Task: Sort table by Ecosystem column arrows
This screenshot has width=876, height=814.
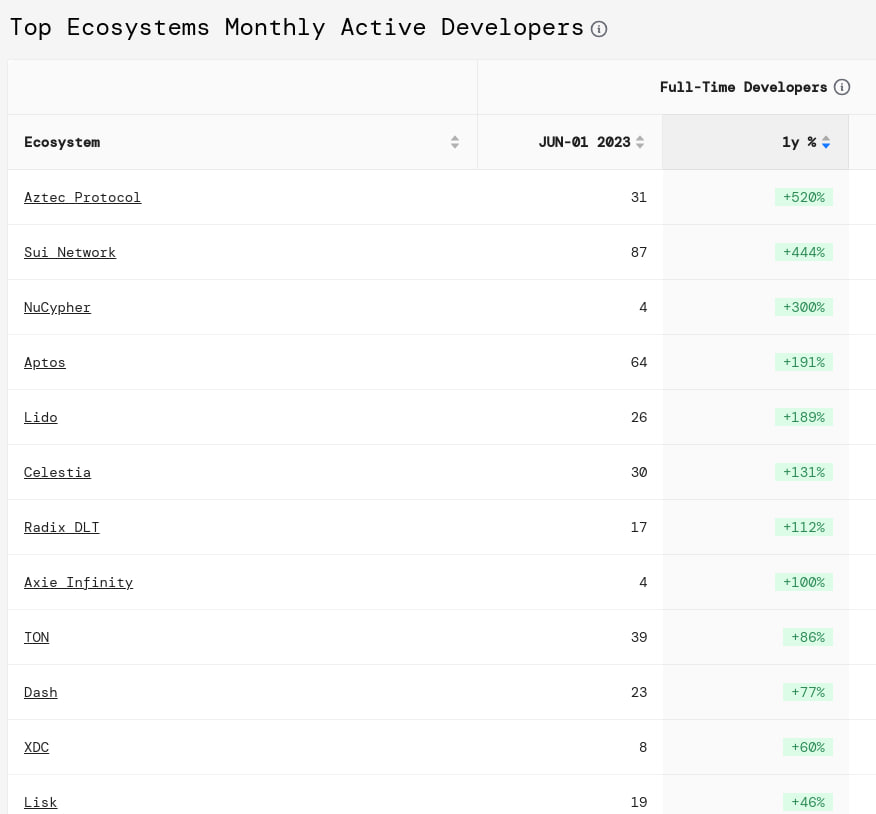Action: pos(455,142)
